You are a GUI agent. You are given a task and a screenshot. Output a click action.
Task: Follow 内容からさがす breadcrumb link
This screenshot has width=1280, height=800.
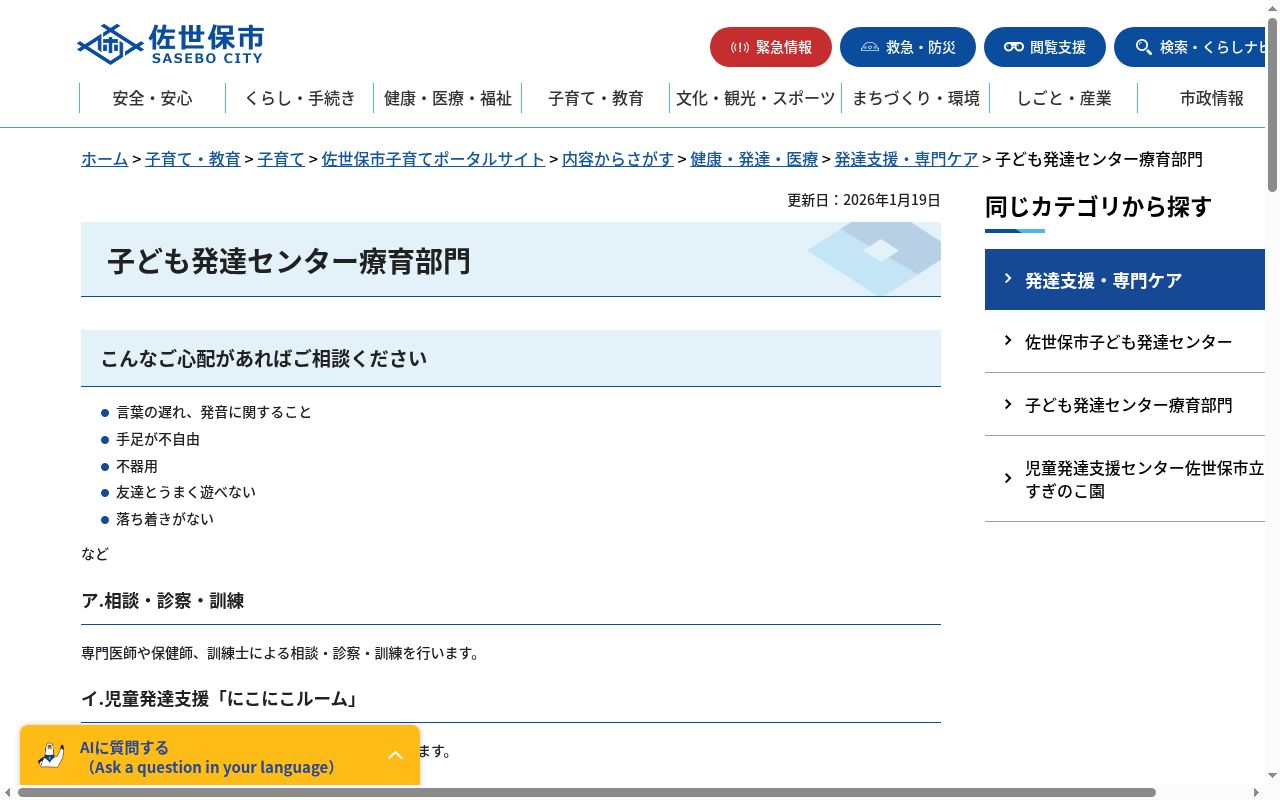click(x=618, y=159)
